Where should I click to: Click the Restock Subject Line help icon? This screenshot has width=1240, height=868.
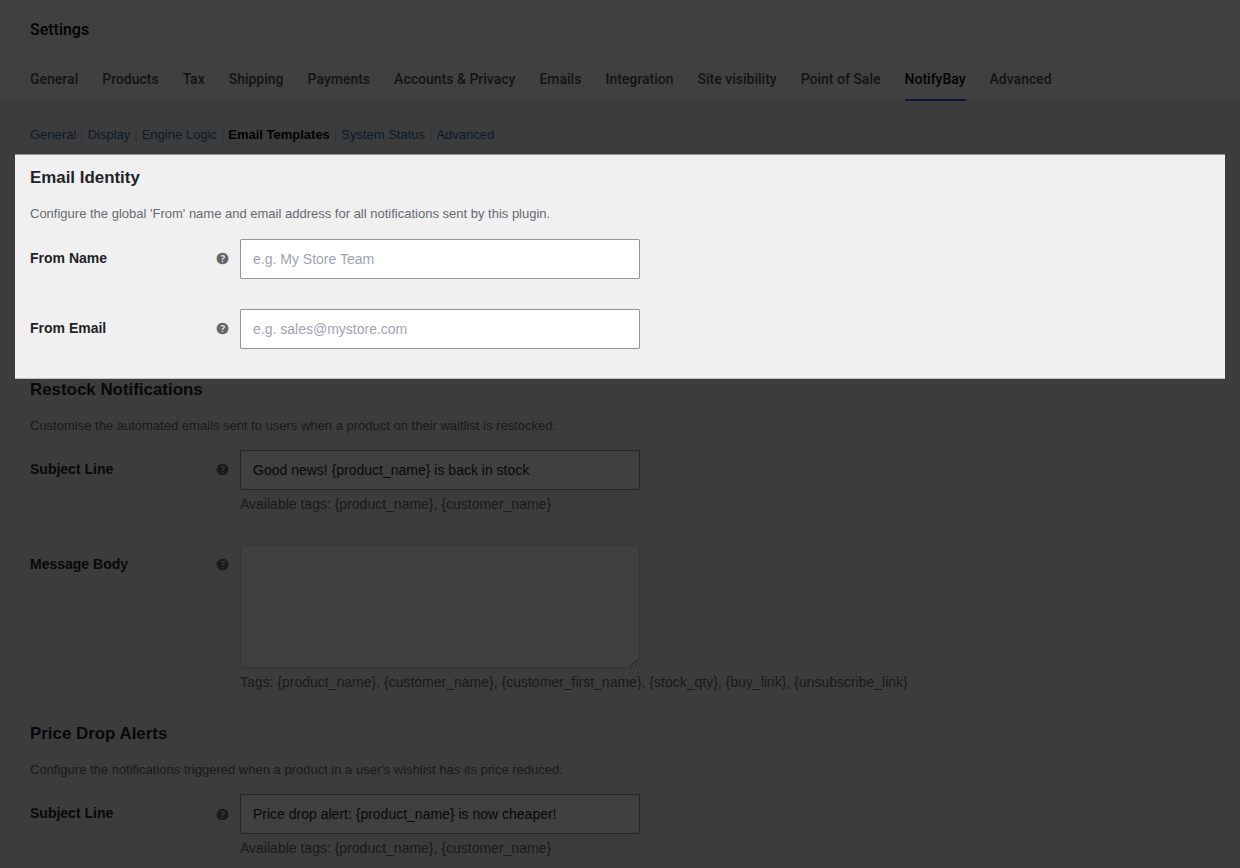[222, 469]
